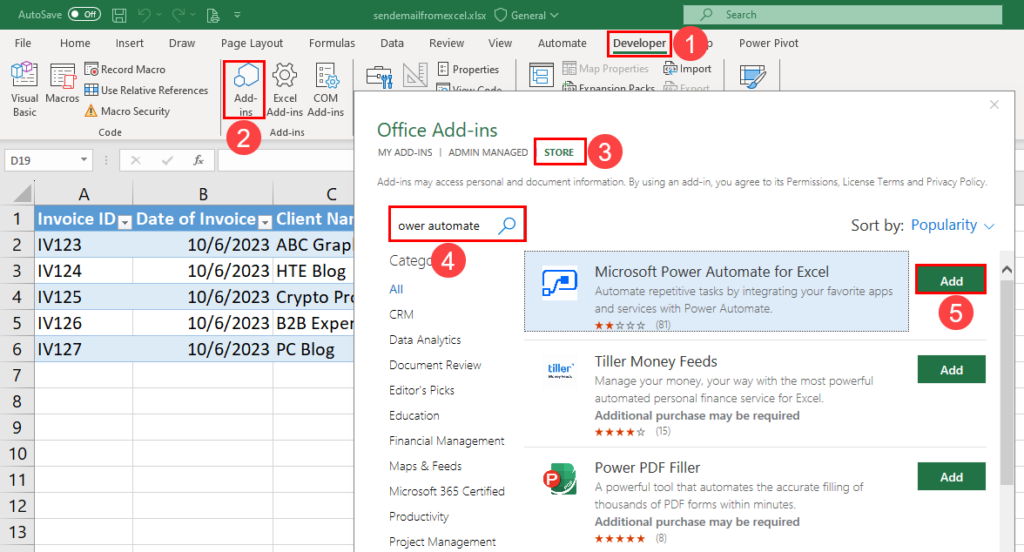Open Invoice ID filter dropdown
The width and height of the screenshot is (1024, 552).
click(x=124, y=222)
